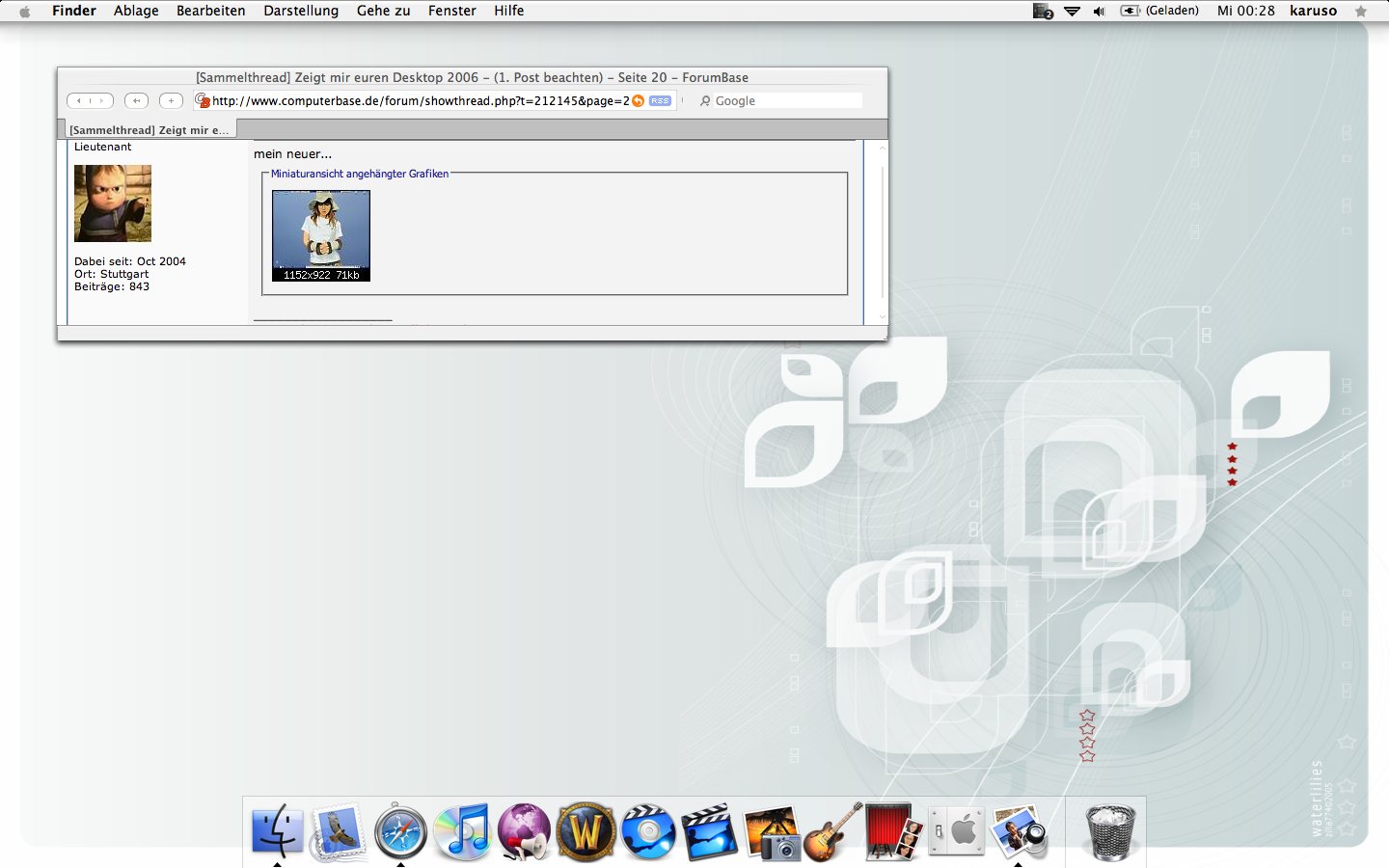Open the Bearbeiten menu

pyautogui.click(x=210, y=11)
